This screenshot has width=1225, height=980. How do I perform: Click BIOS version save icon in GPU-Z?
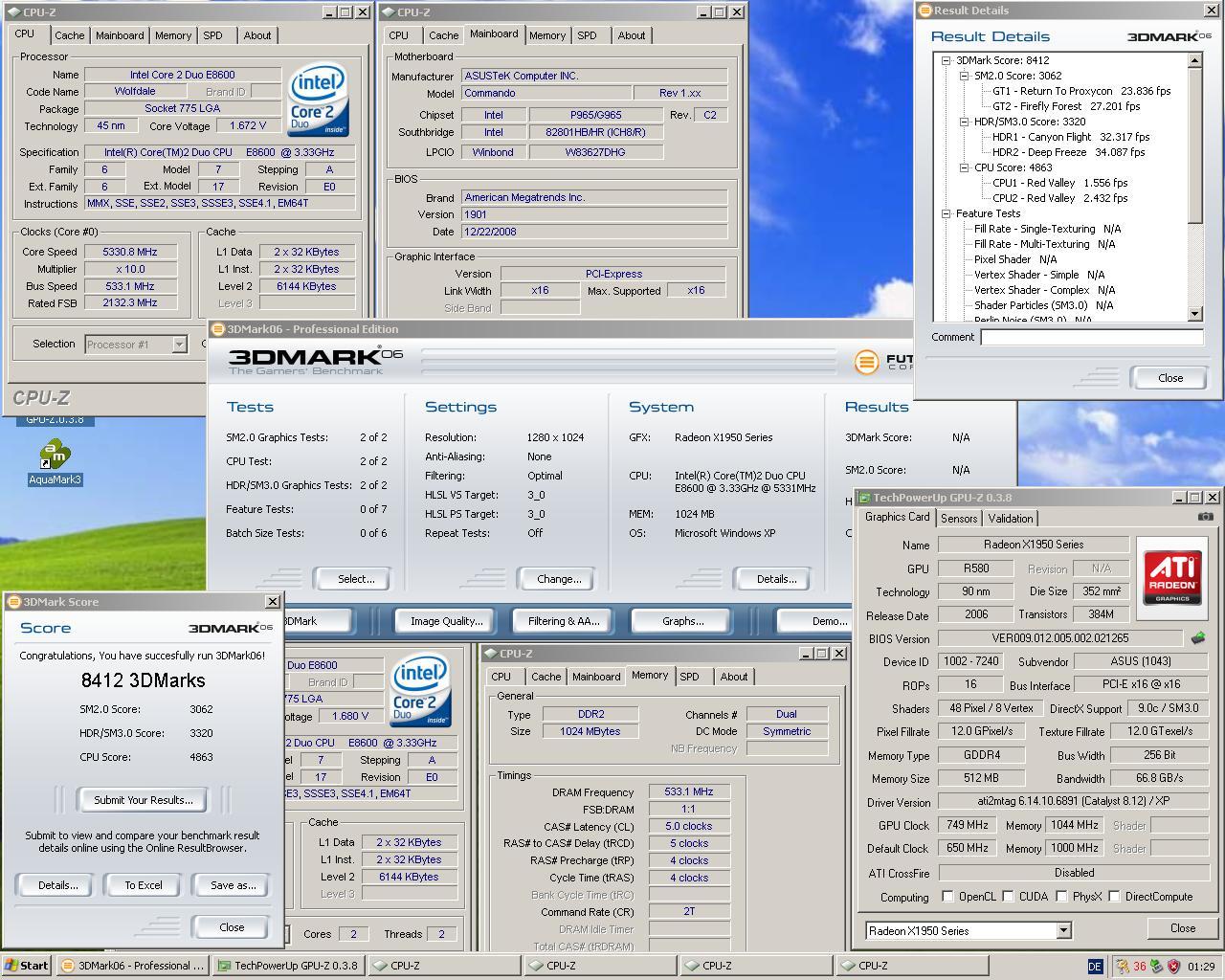[x=1197, y=637]
